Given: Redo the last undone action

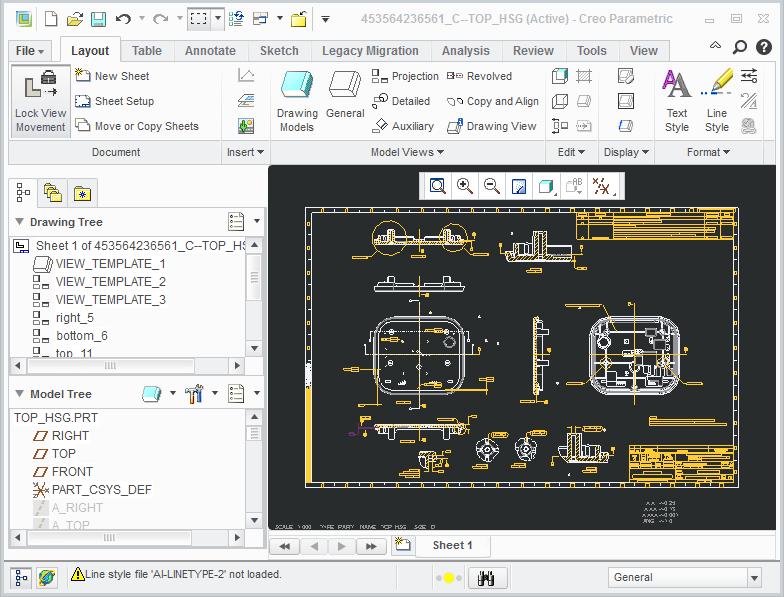Looking at the screenshot, I should (x=160, y=19).
